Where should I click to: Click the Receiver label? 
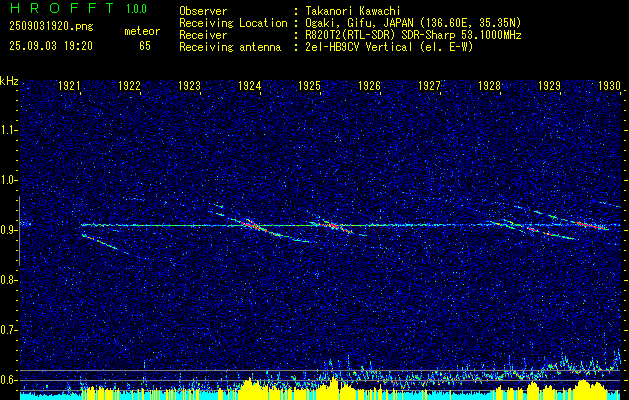point(203,35)
